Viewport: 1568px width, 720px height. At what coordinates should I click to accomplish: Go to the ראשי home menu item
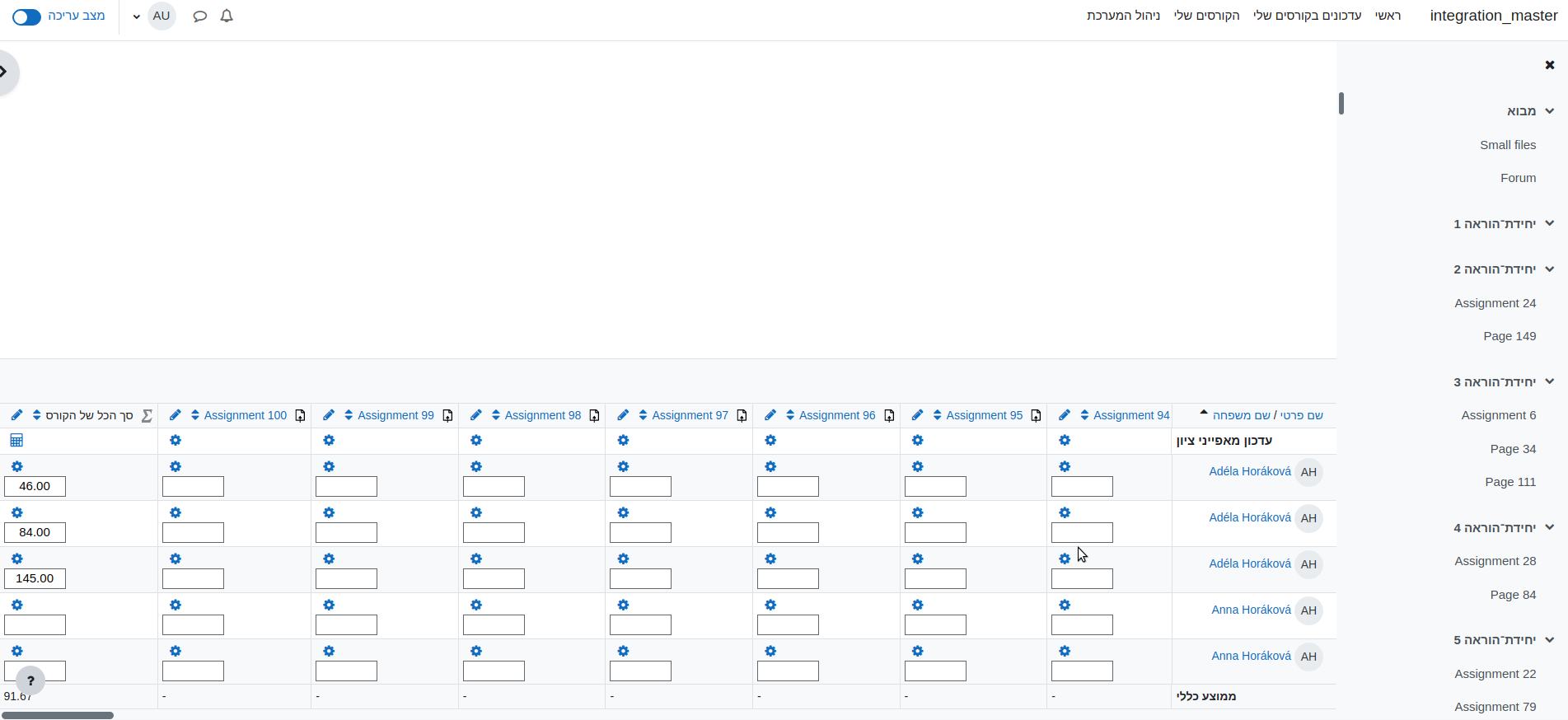(x=1388, y=16)
